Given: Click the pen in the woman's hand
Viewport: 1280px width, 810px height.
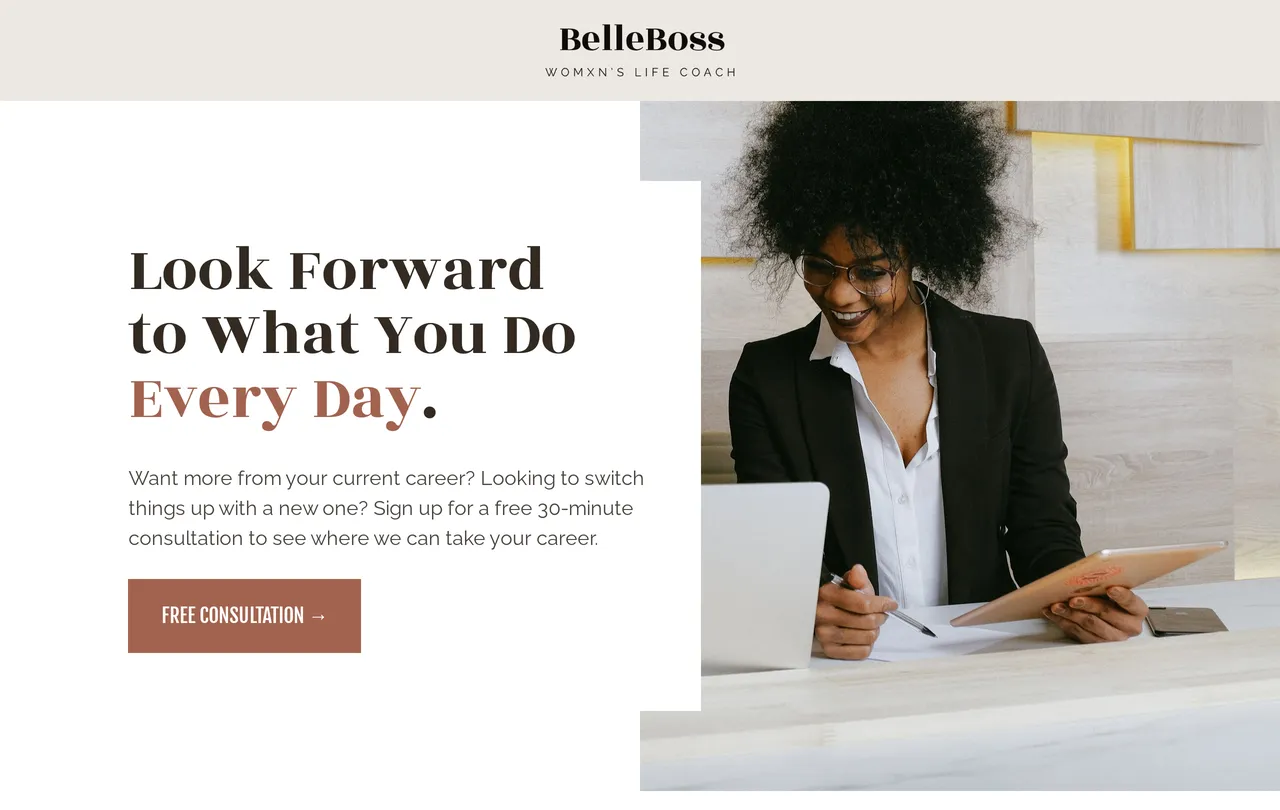Looking at the screenshot, I should (882, 605).
